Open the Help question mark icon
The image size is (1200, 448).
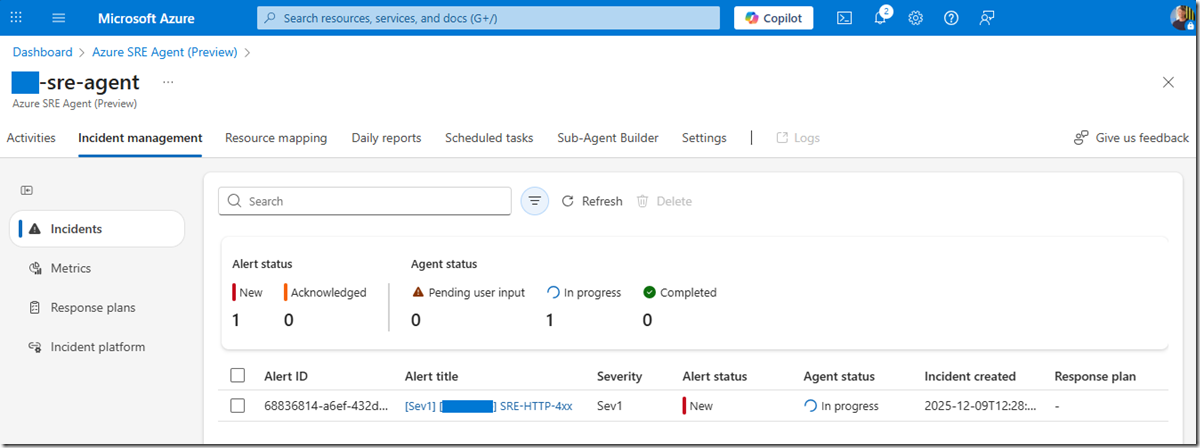click(951, 18)
